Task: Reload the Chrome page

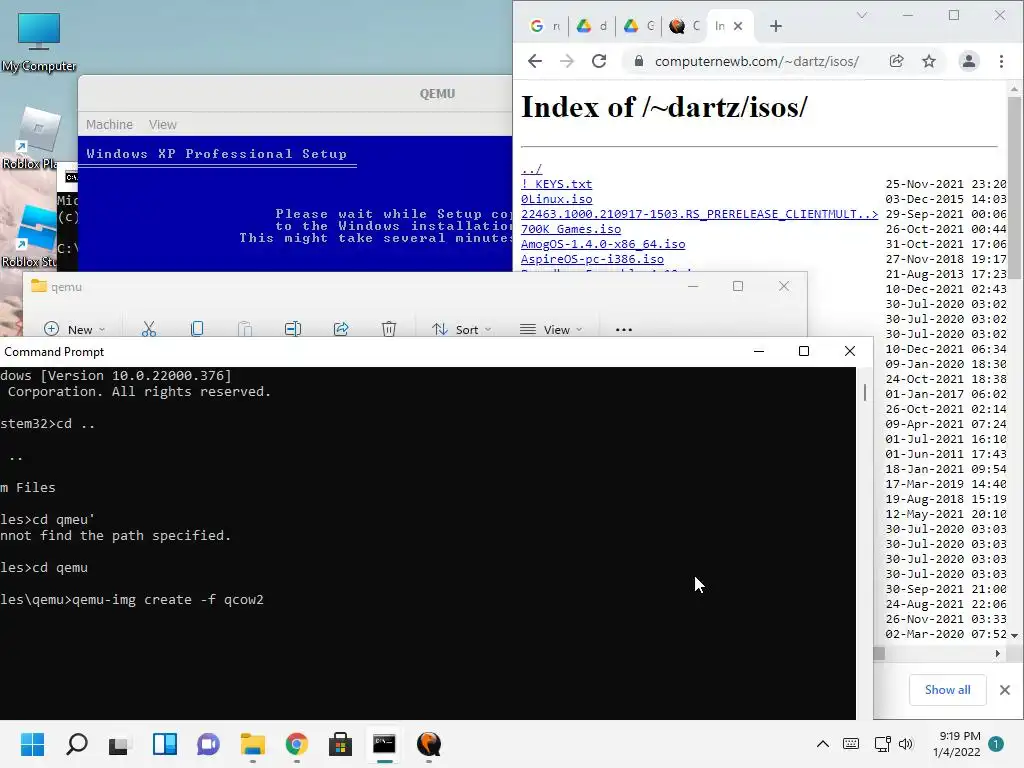Action: (599, 61)
